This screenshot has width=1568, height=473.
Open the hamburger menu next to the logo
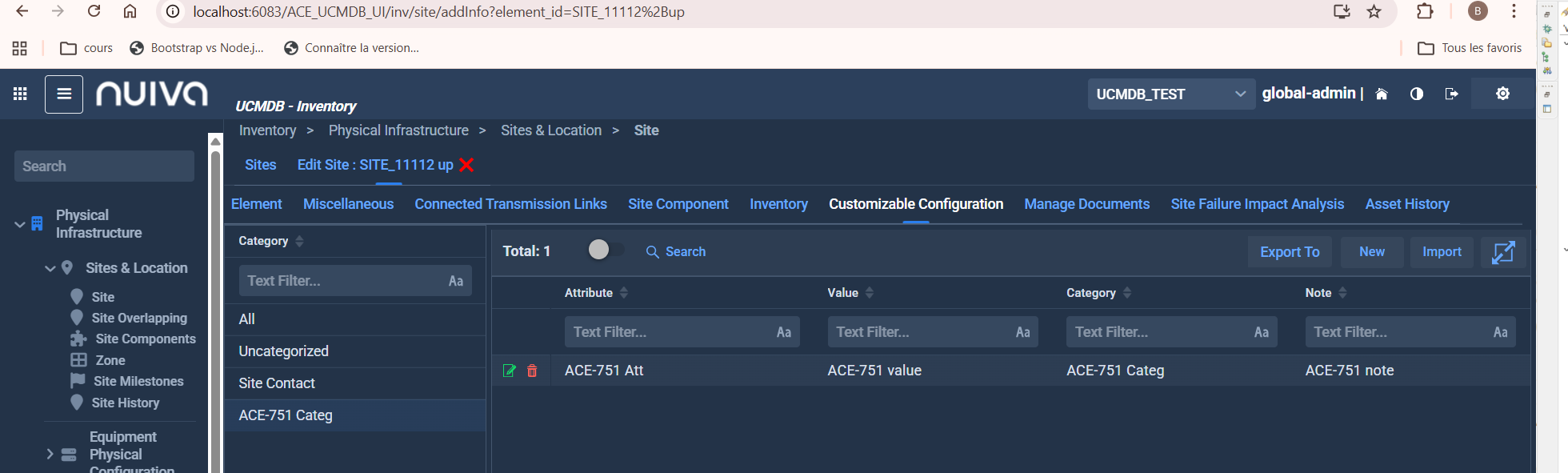coord(64,94)
